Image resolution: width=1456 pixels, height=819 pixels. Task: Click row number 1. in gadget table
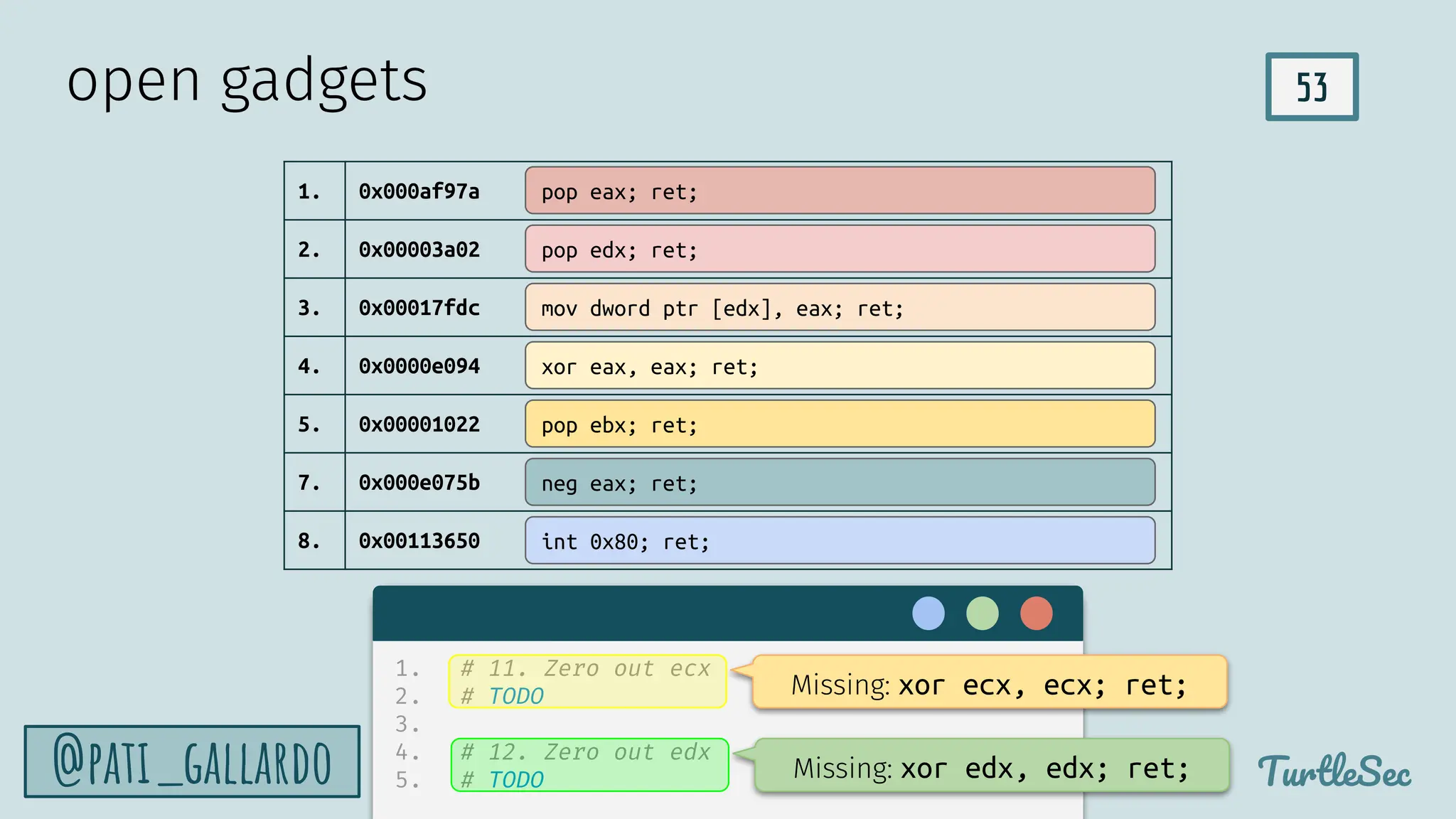coord(309,191)
